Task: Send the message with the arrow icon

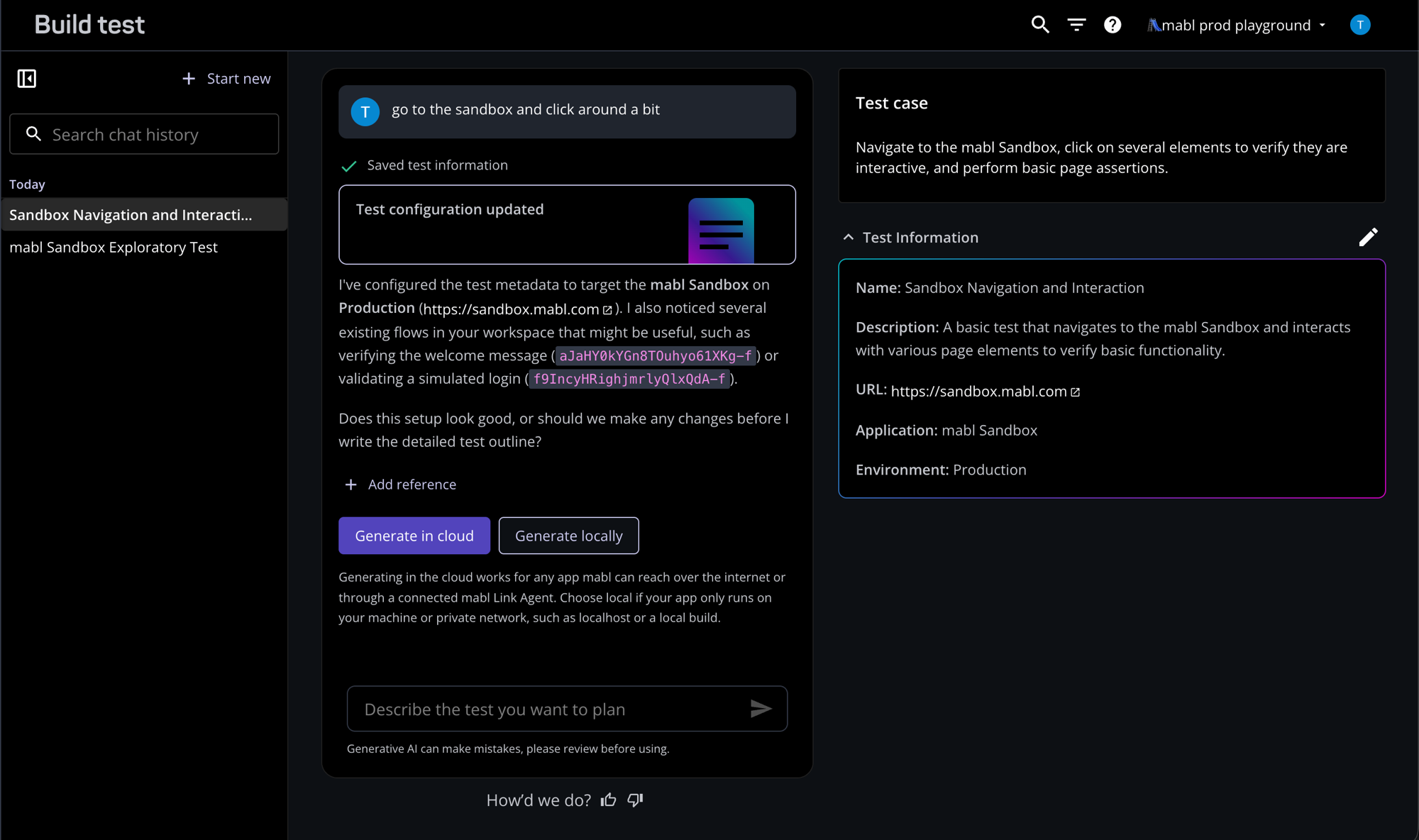Action: pyautogui.click(x=761, y=709)
